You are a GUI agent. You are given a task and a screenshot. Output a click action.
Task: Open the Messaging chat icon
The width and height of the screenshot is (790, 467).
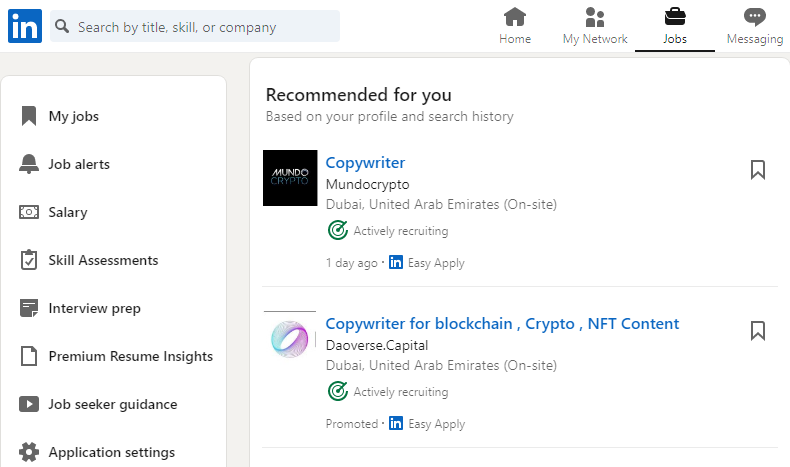[754, 17]
